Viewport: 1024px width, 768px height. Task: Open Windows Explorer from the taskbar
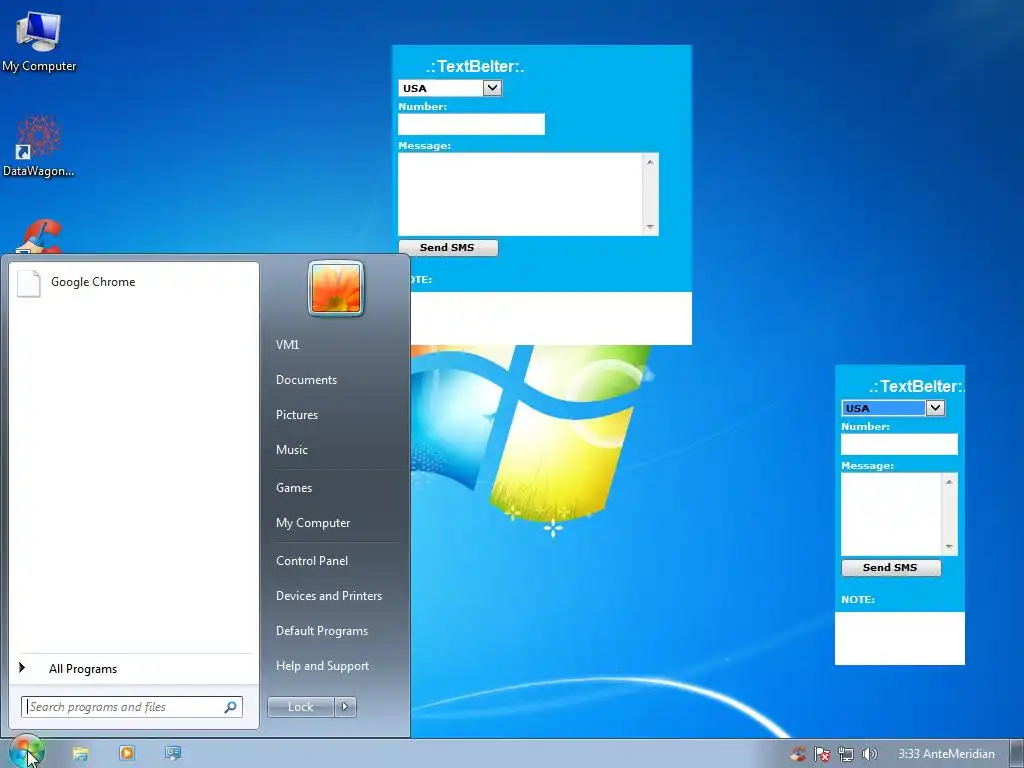click(80, 754)
